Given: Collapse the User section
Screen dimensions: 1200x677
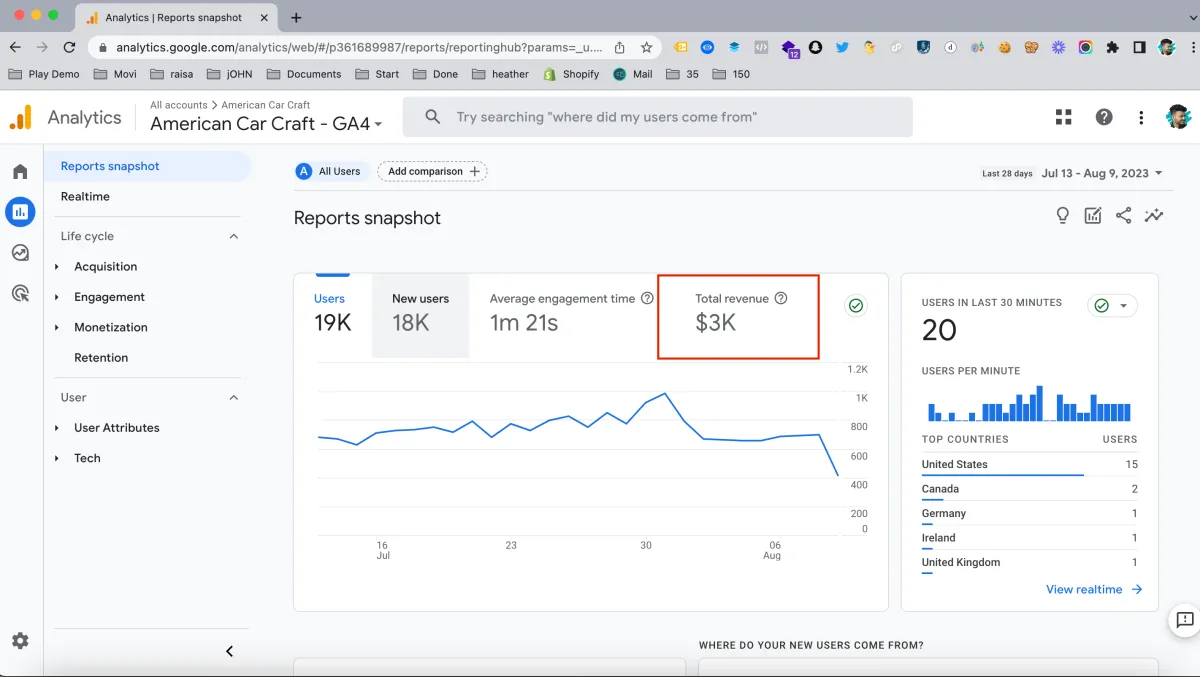Looking at the screenshot, I should (234, 397).
